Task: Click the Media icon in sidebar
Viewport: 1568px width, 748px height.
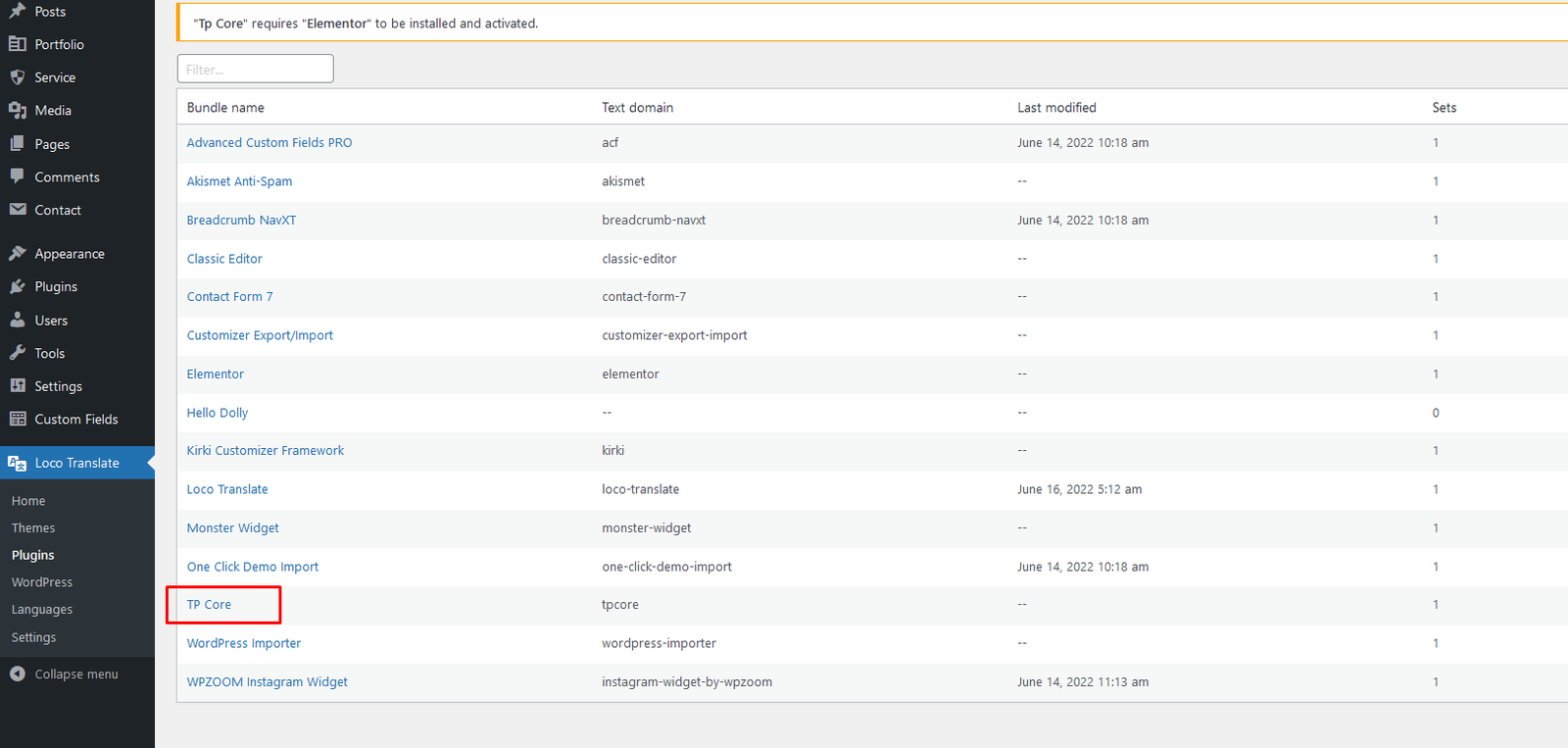Action: point(18,111)
